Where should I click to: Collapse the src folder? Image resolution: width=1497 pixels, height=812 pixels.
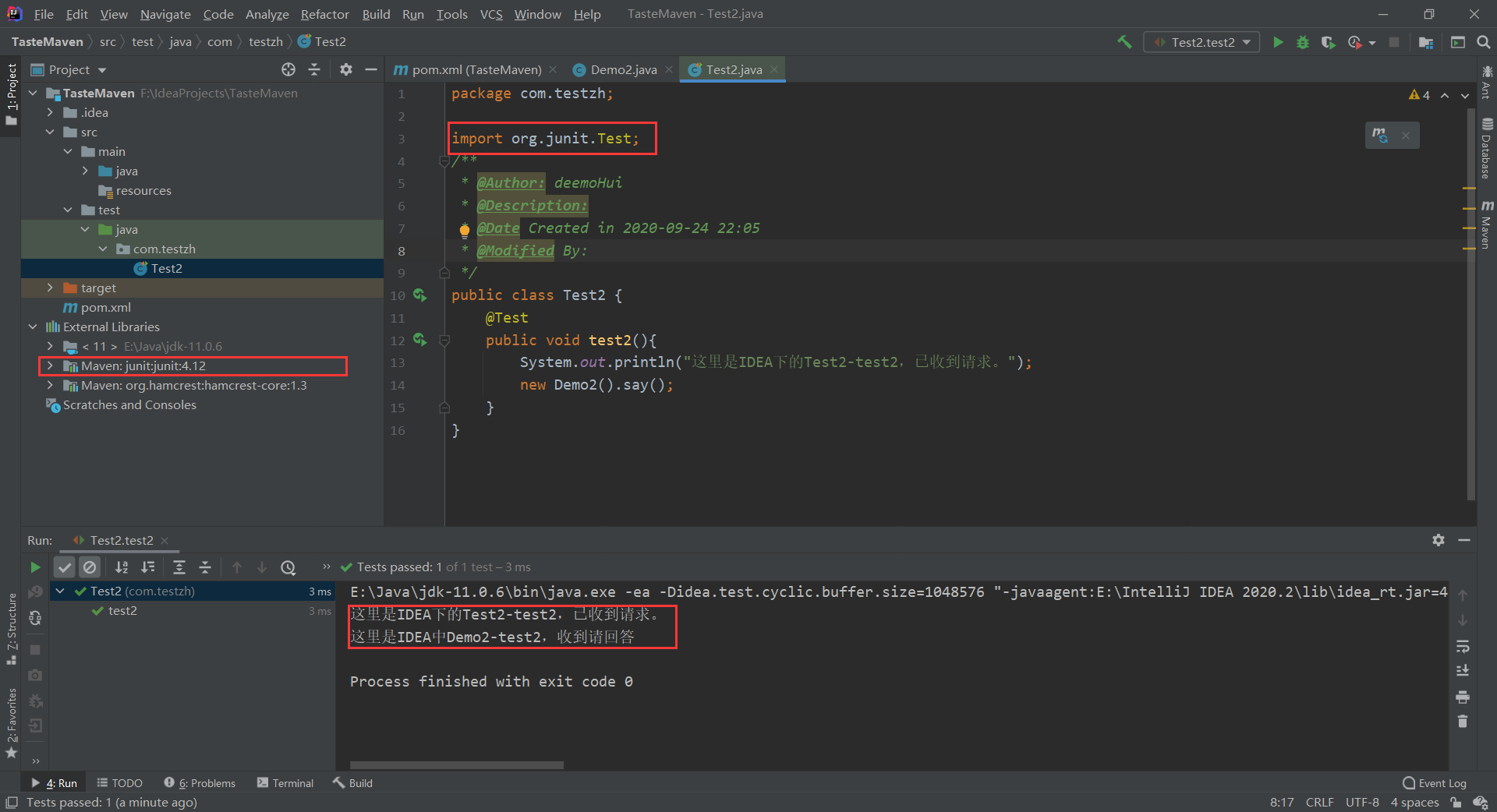point(51,132)
